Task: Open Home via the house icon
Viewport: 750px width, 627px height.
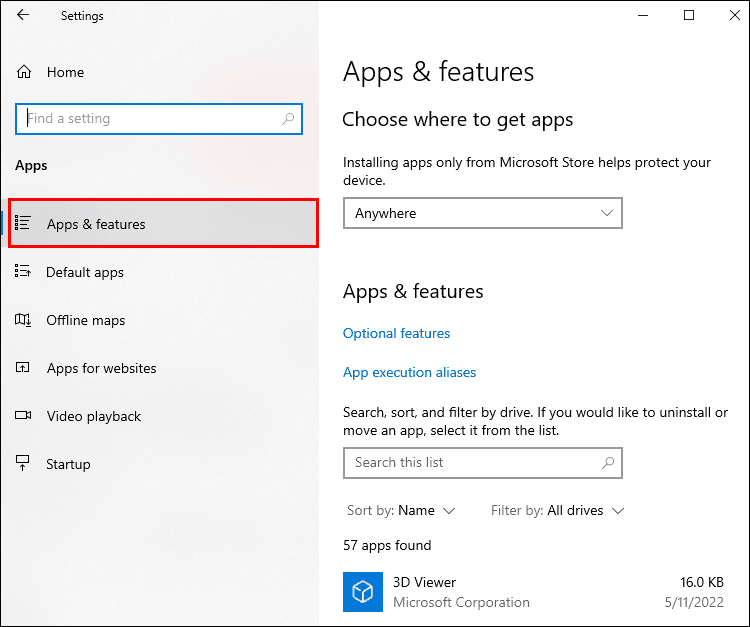Action: click(24, 72)
